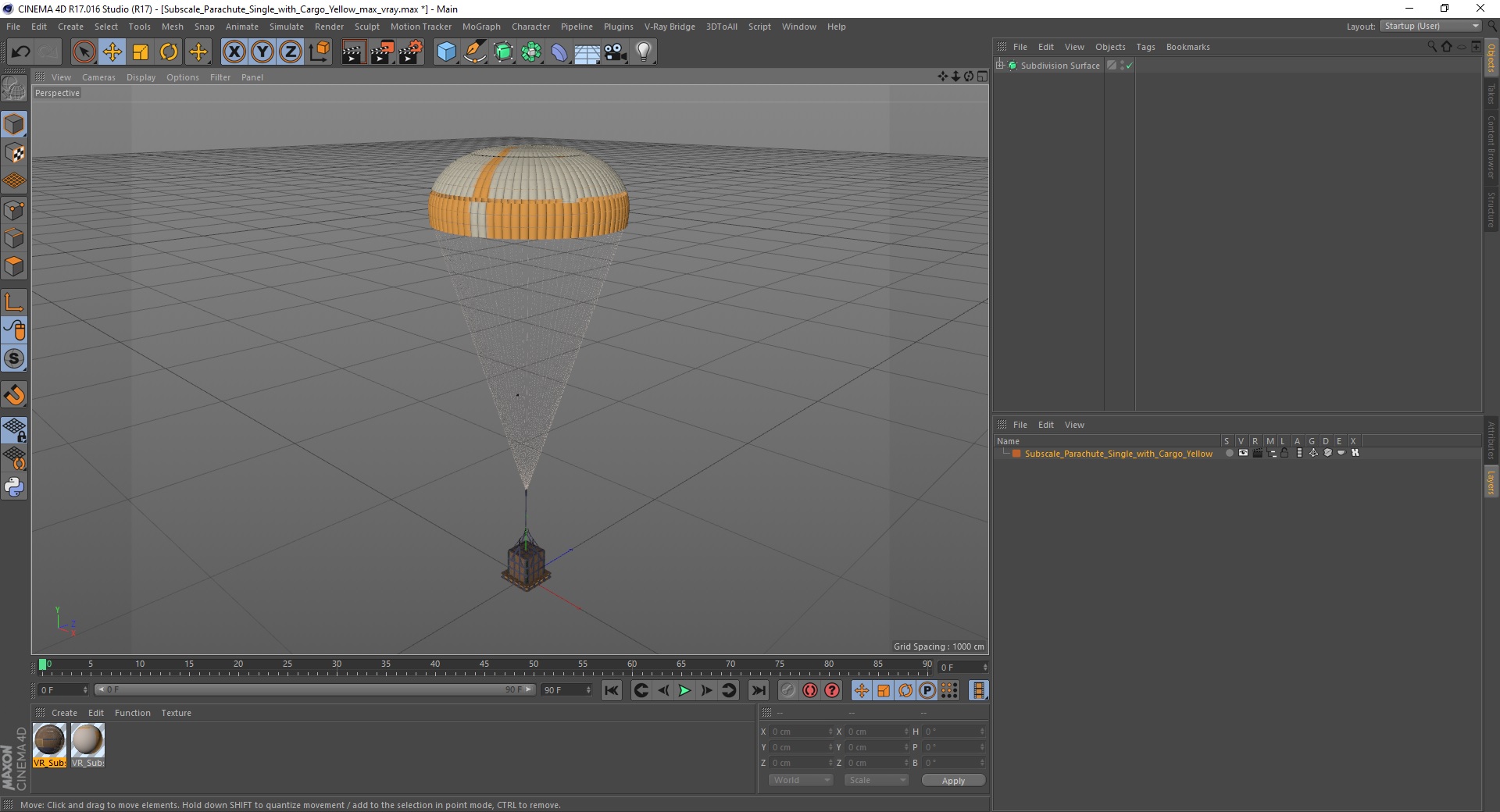Expand the Subdivision Surface tree item
This screenshot has width=1500, height=812.
click(x=1000, y=65)
